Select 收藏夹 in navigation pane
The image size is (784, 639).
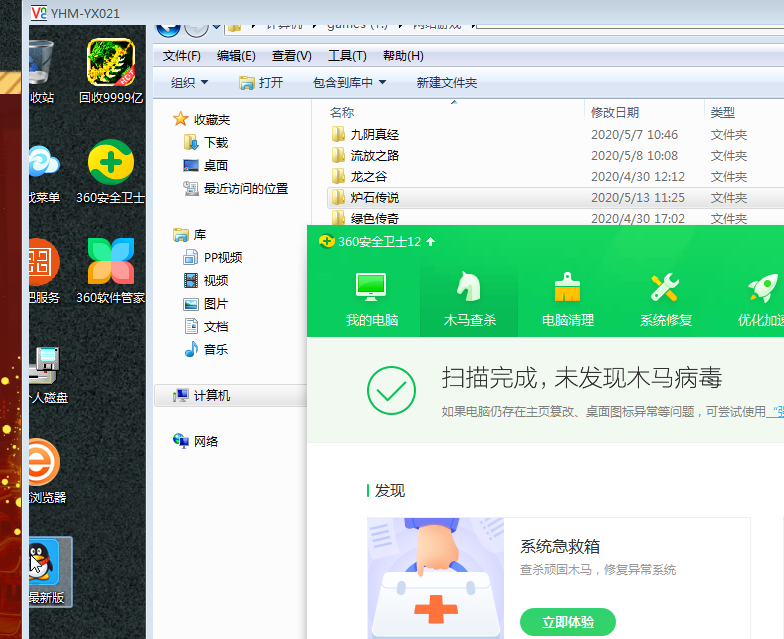click(202, 120)
